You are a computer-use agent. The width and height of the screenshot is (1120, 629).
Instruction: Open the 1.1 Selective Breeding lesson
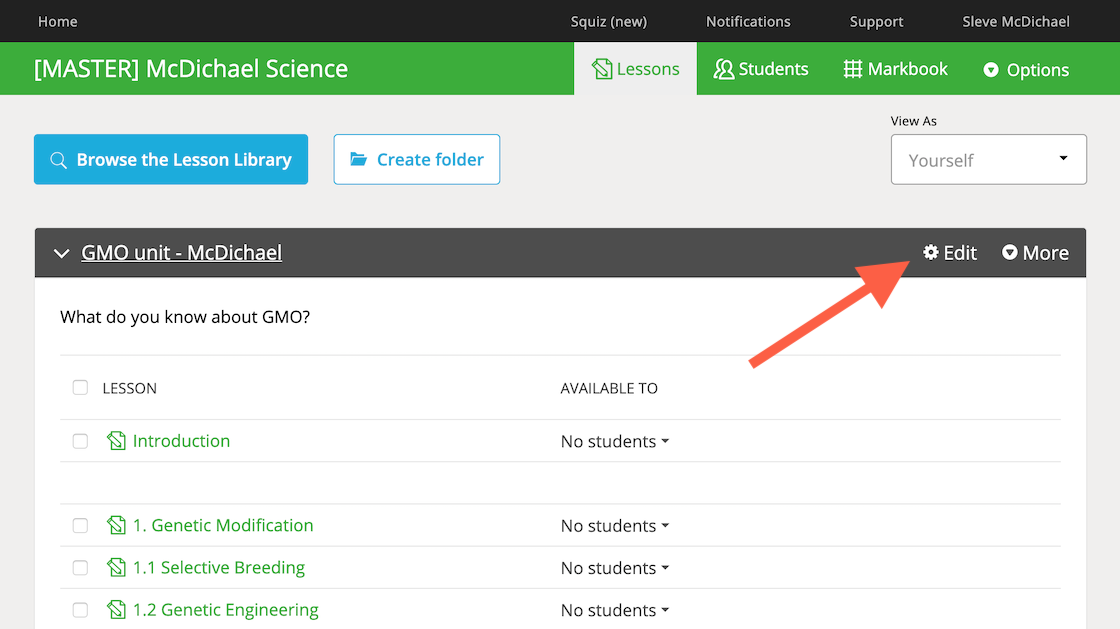pyautogui.click(x=219, y=567)
